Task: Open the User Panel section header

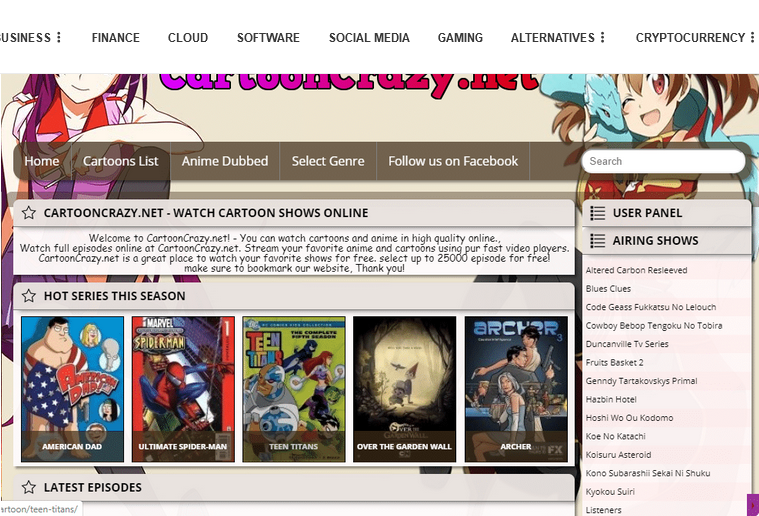Action: pos(667,213)
